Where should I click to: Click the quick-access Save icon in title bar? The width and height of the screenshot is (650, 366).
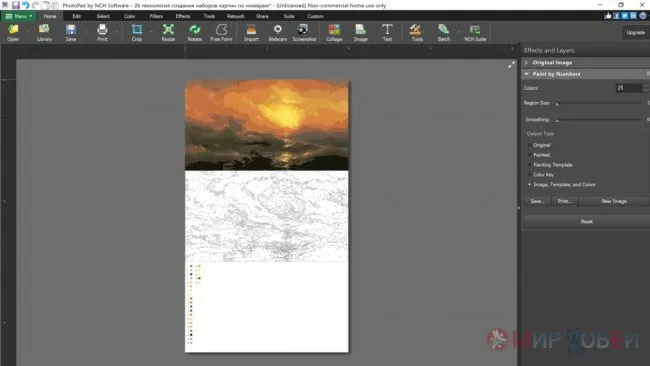[16, 5]
